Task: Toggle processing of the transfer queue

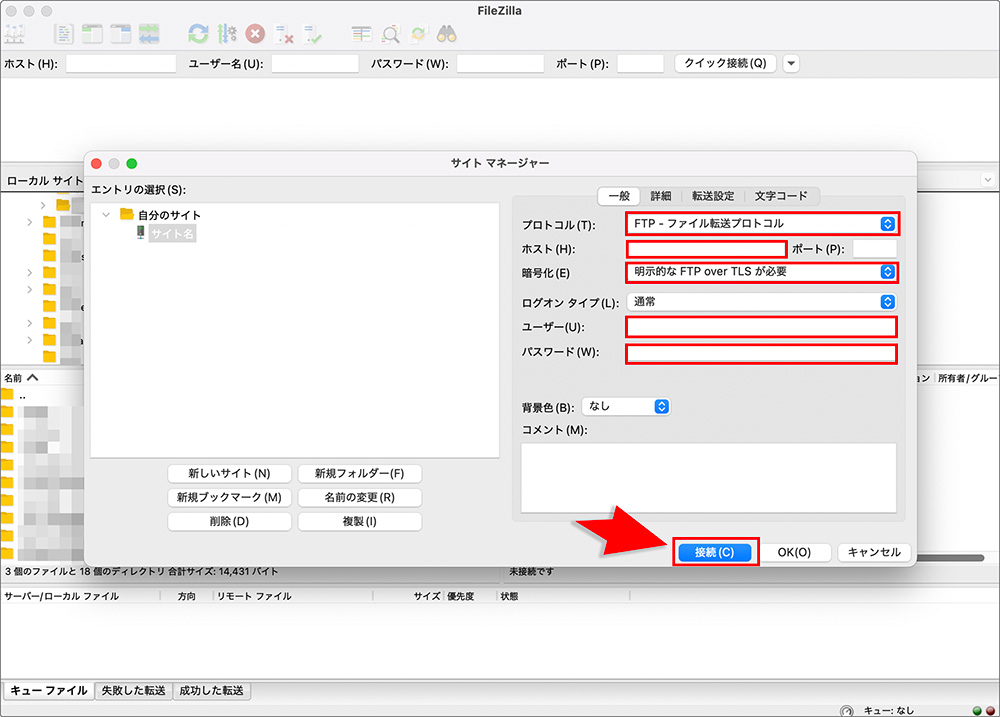Action: point(226,34)
